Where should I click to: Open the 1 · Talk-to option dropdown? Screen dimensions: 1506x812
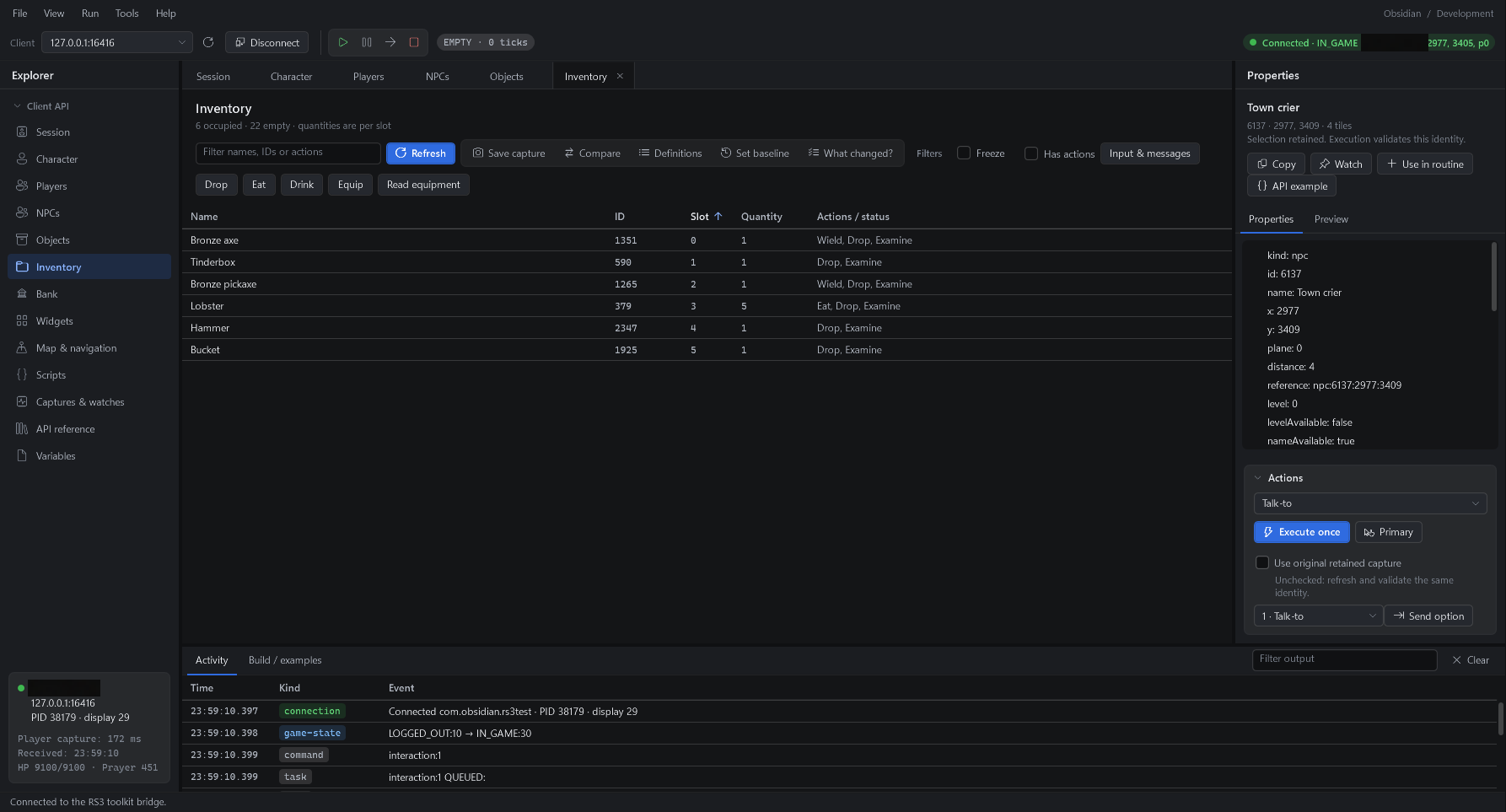(x=1318, y=616)
